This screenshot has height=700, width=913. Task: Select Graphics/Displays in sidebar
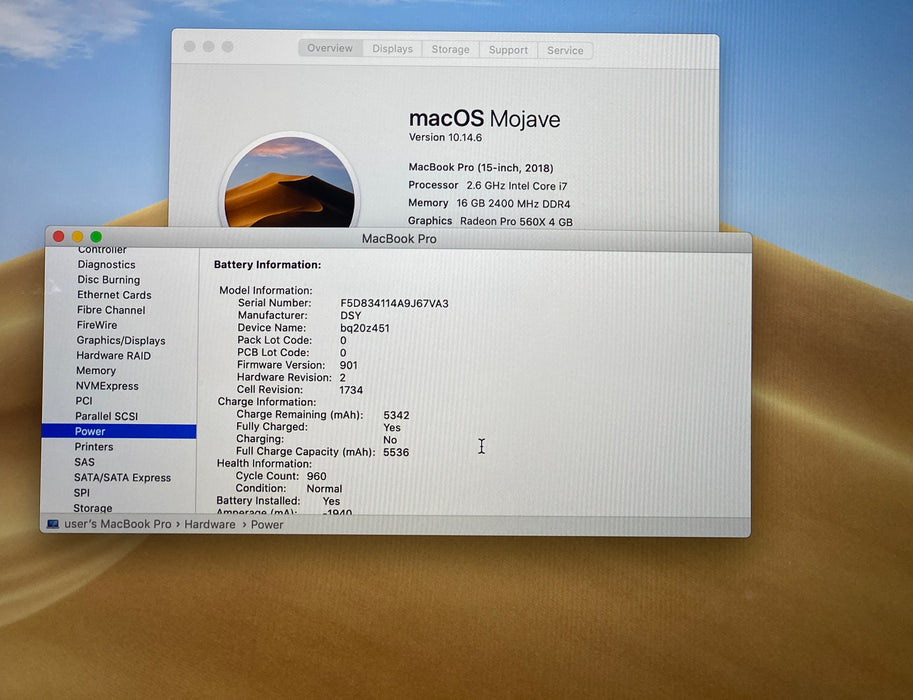tap(121, 340)
